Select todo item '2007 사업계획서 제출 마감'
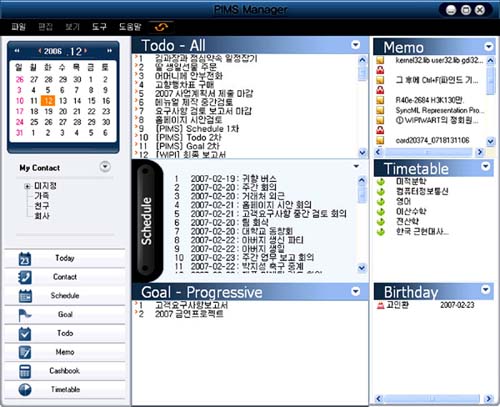The image size is (500, 407). point(204,94)
